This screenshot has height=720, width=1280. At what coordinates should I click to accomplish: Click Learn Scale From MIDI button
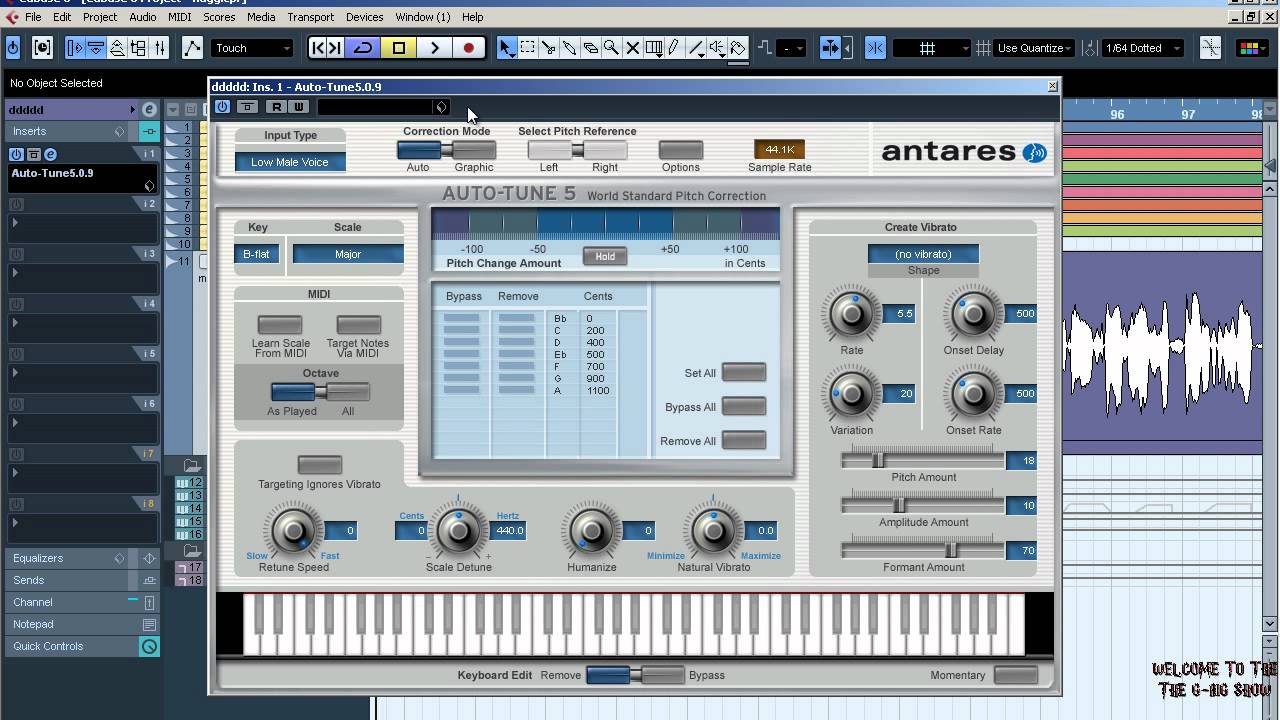coord(280,326)
